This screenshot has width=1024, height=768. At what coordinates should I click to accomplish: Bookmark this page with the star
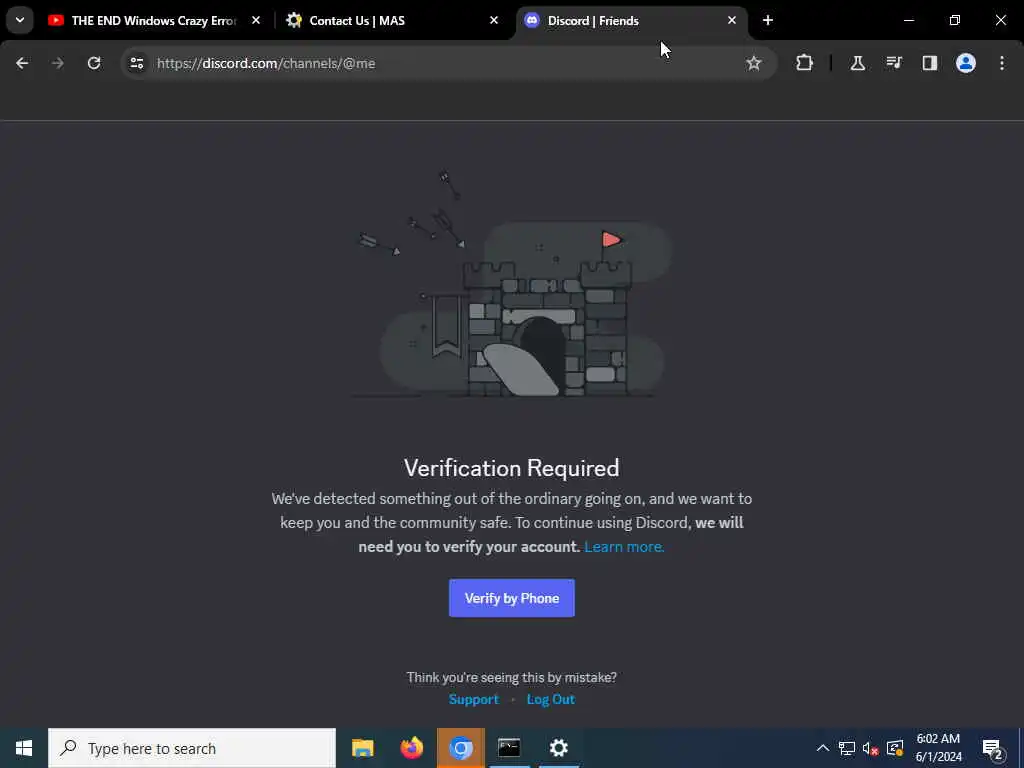[754, 63]
